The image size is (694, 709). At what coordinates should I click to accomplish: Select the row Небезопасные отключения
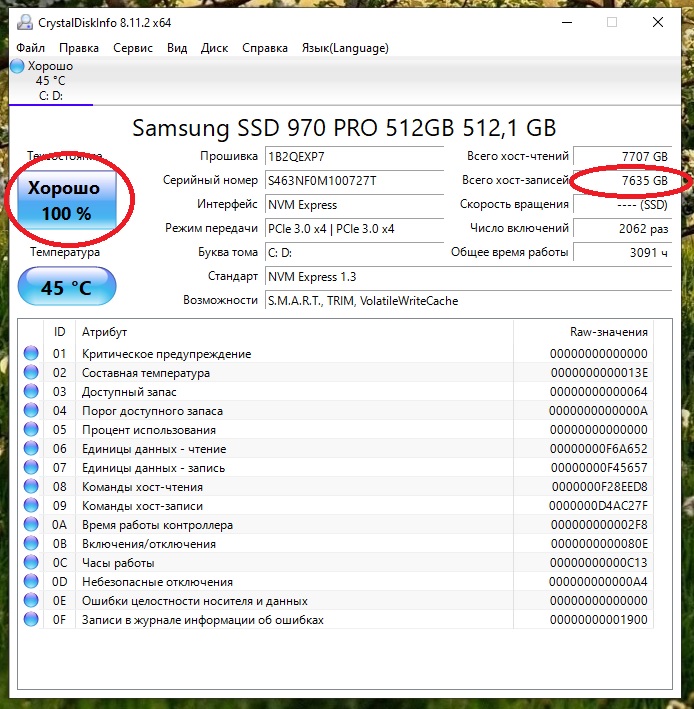[x=336, y=581]
